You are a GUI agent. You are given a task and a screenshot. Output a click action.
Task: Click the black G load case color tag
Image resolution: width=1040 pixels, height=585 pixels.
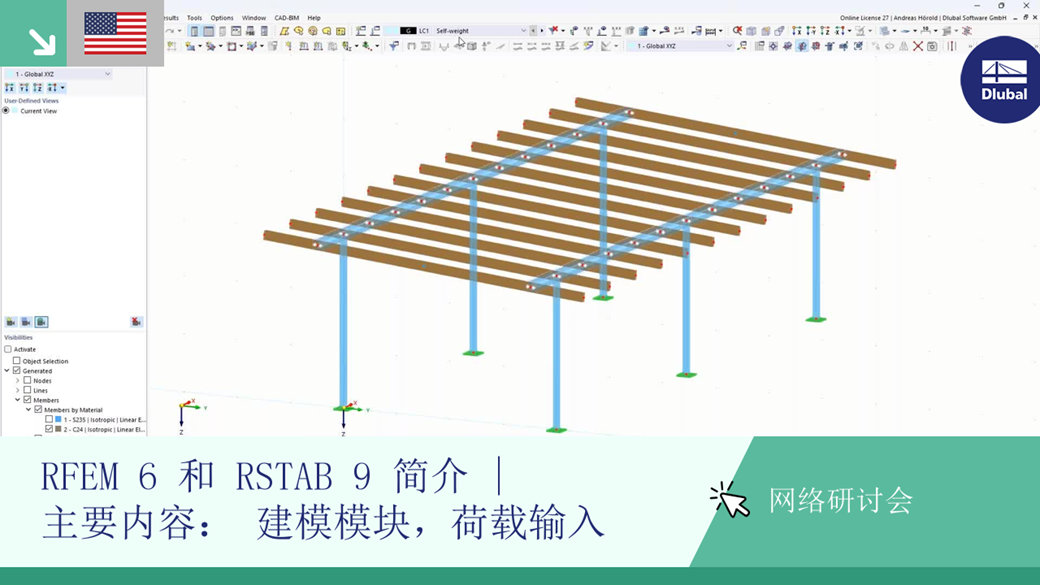[x=408, y=31]
